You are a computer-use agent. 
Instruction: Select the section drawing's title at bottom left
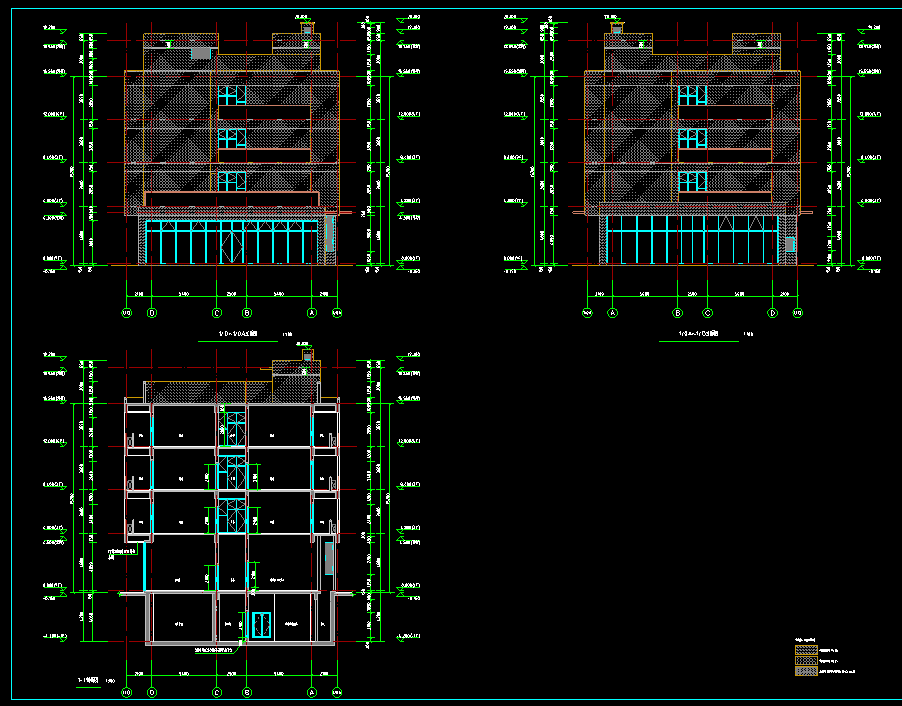tap(88, 679)
